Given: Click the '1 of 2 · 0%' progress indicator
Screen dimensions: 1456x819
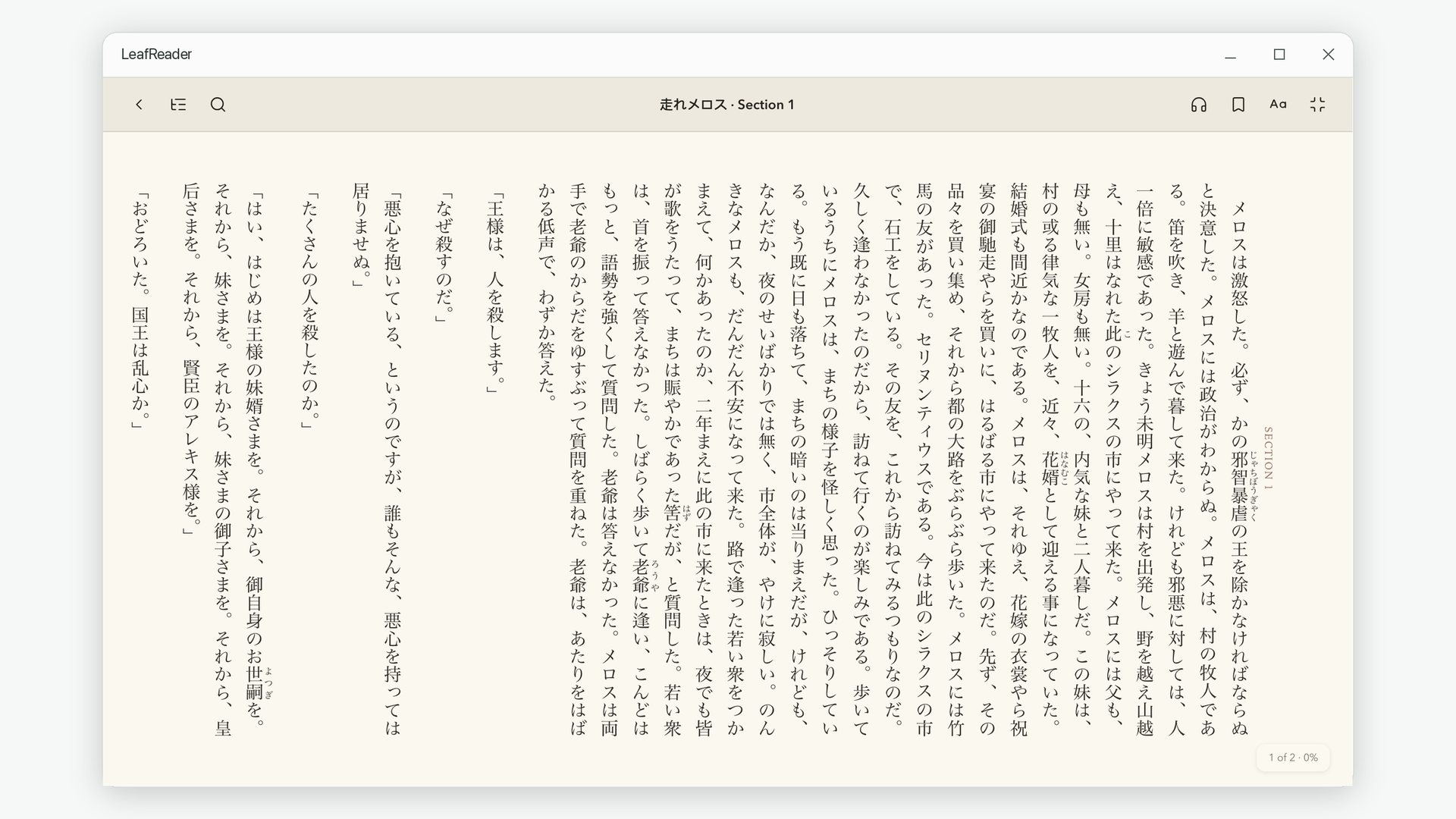Looking at the screenshot, I should [1293, 758].
